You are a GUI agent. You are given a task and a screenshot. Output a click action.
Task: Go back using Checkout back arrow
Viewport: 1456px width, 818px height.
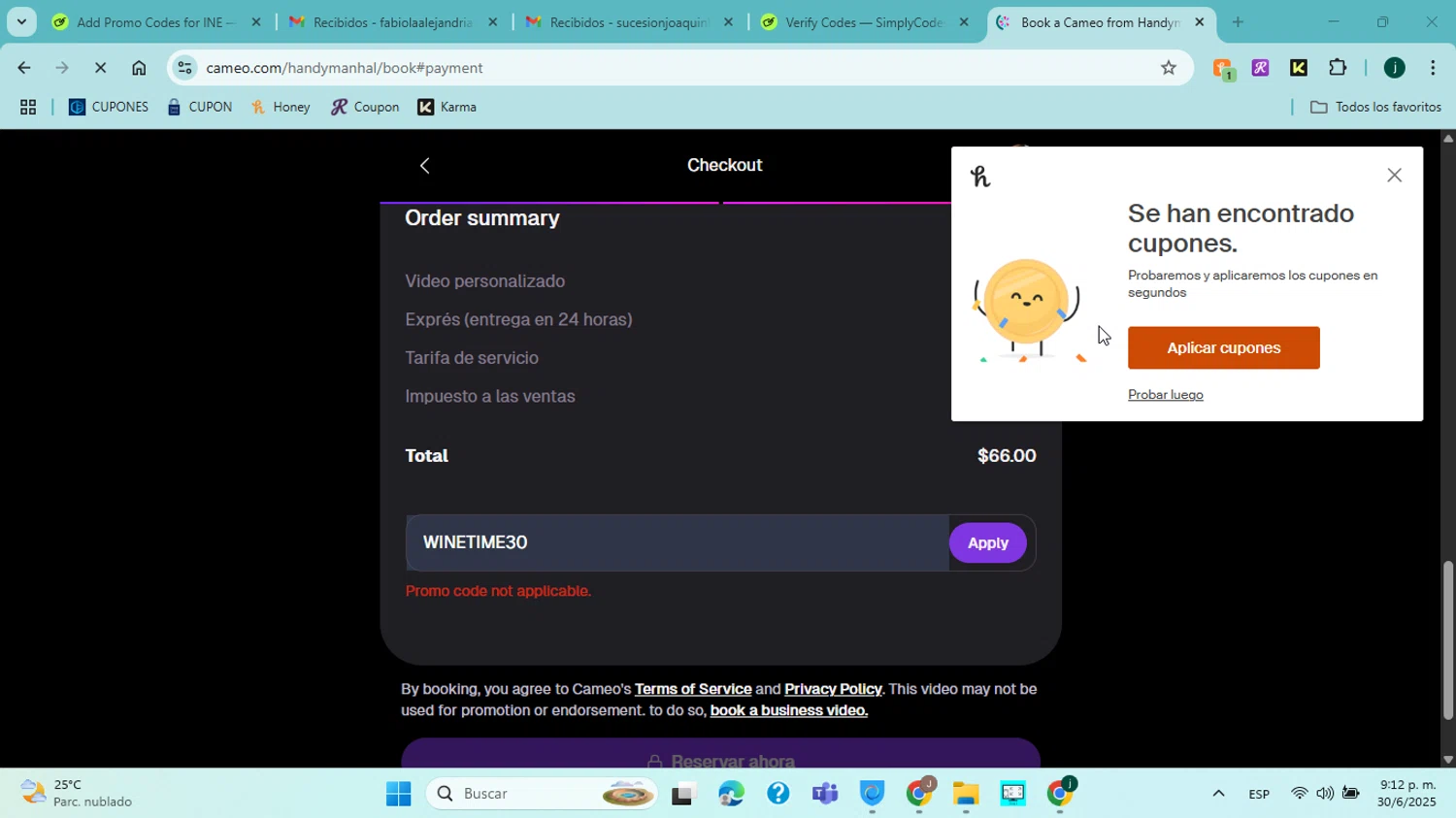pos(424,166)
